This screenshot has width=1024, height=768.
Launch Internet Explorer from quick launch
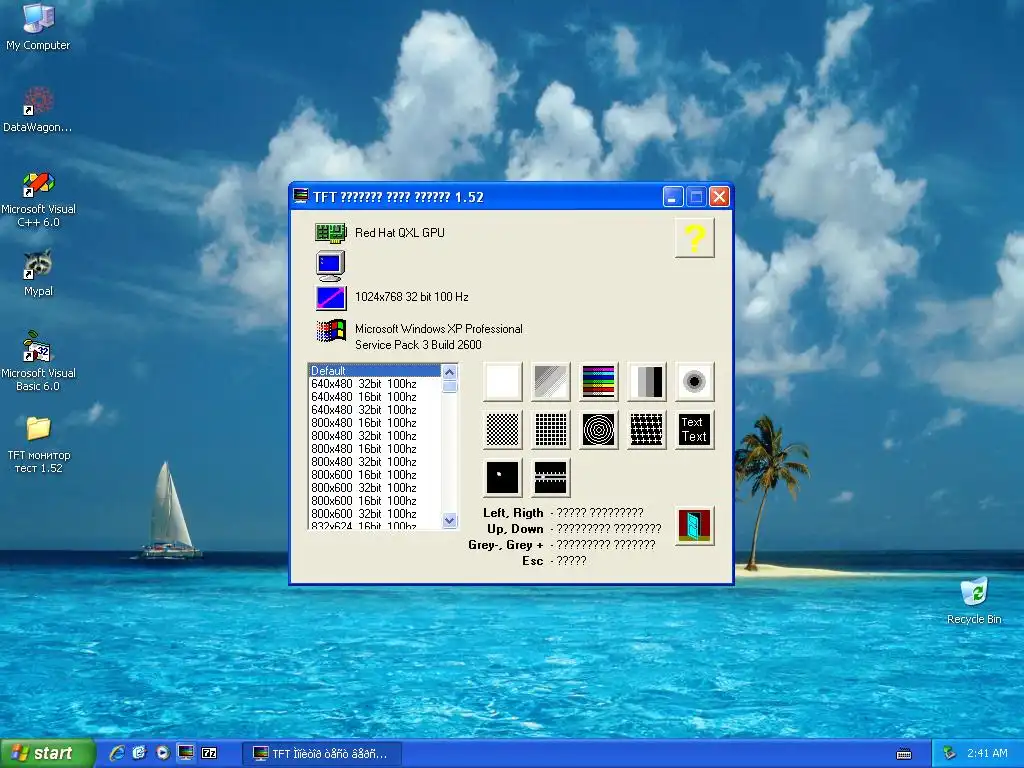(117, 753)
